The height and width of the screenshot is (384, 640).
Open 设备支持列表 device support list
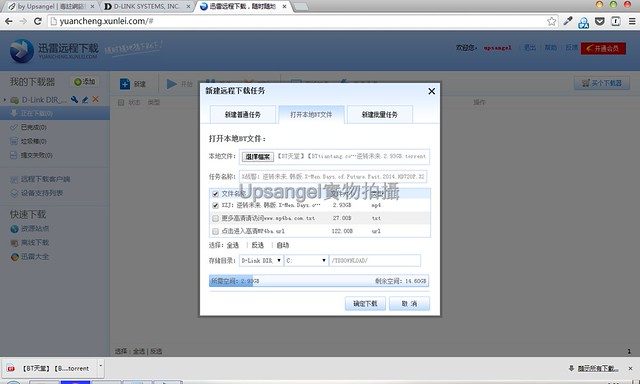click(42, 193)
